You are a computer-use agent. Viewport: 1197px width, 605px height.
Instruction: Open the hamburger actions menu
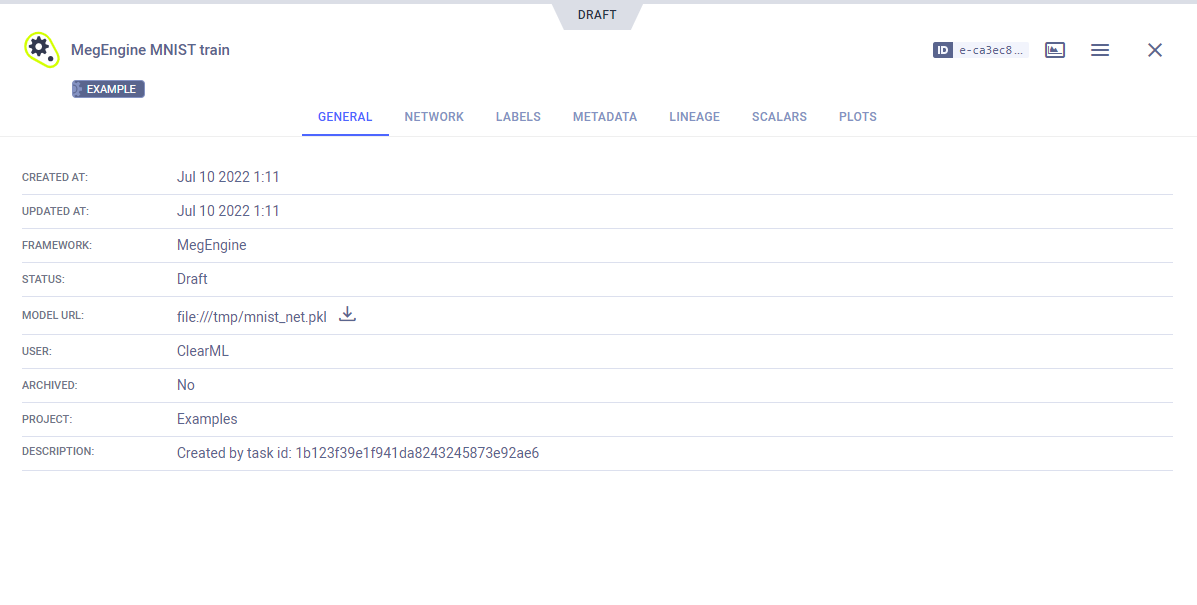(1099, 50)
